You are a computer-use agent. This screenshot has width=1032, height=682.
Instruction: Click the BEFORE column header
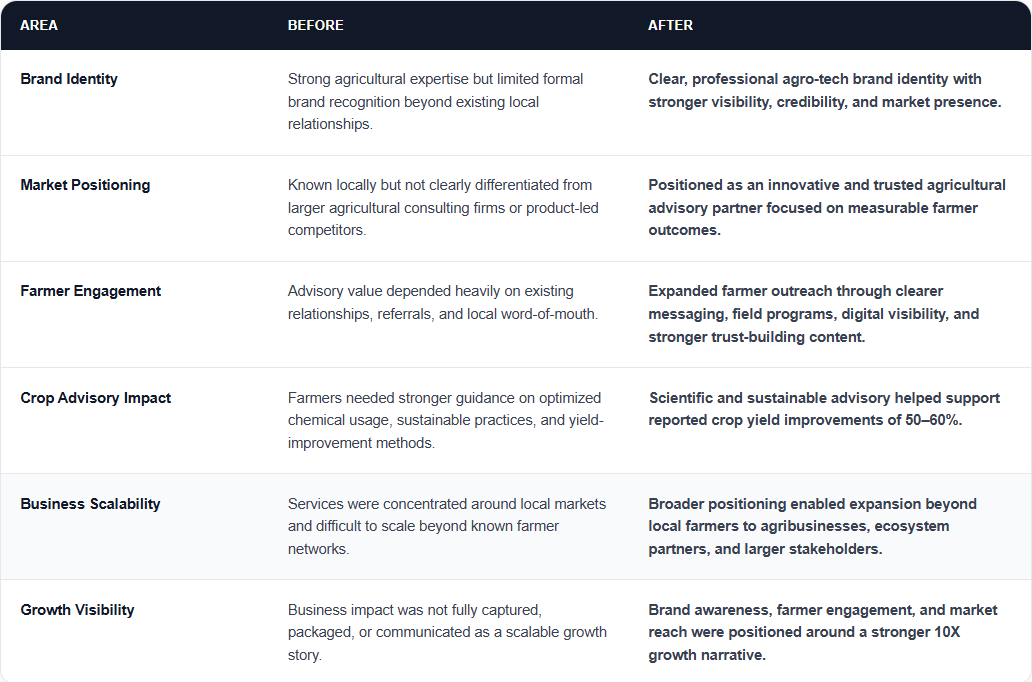(x=315, y=26)
